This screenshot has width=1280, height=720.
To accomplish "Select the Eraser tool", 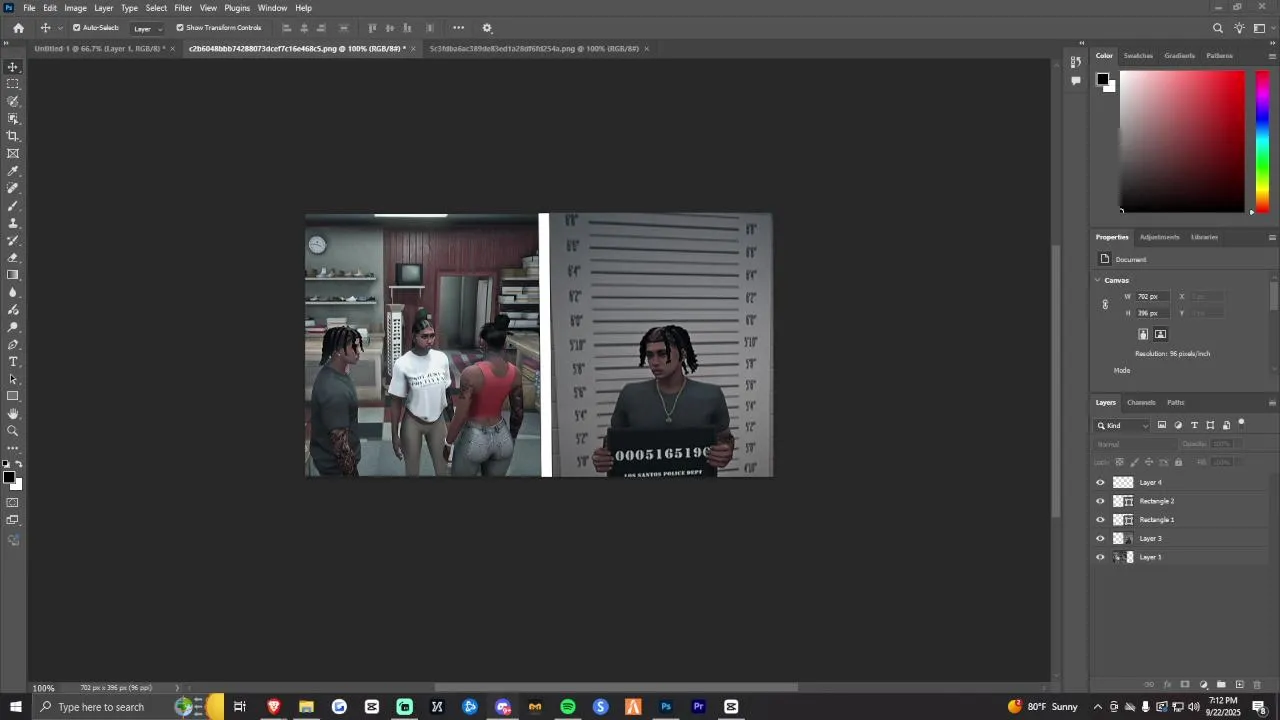I will pyautogui.click(x=13, y=258).
